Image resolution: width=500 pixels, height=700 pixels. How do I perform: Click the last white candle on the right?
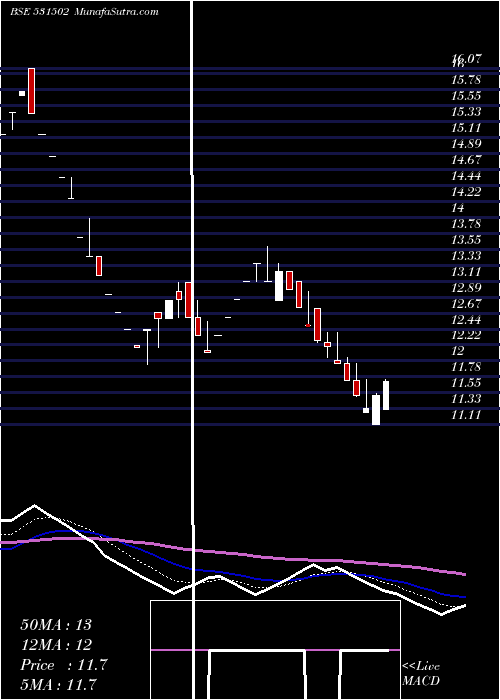pos(386,396)
